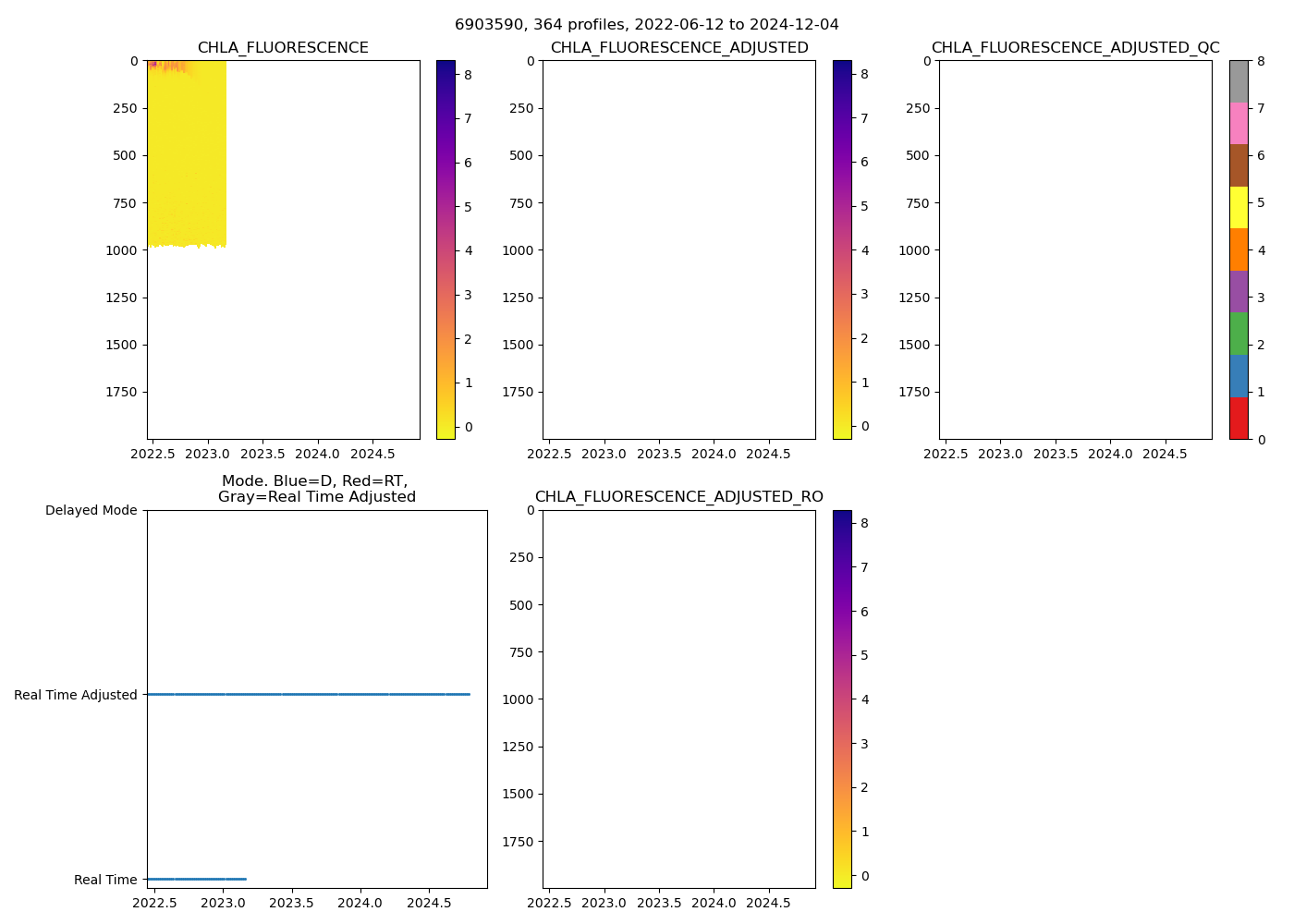Click the red segment of the QC colorbar
1294x924 pixels.
pyautogui.click(x=1239, y=419)
